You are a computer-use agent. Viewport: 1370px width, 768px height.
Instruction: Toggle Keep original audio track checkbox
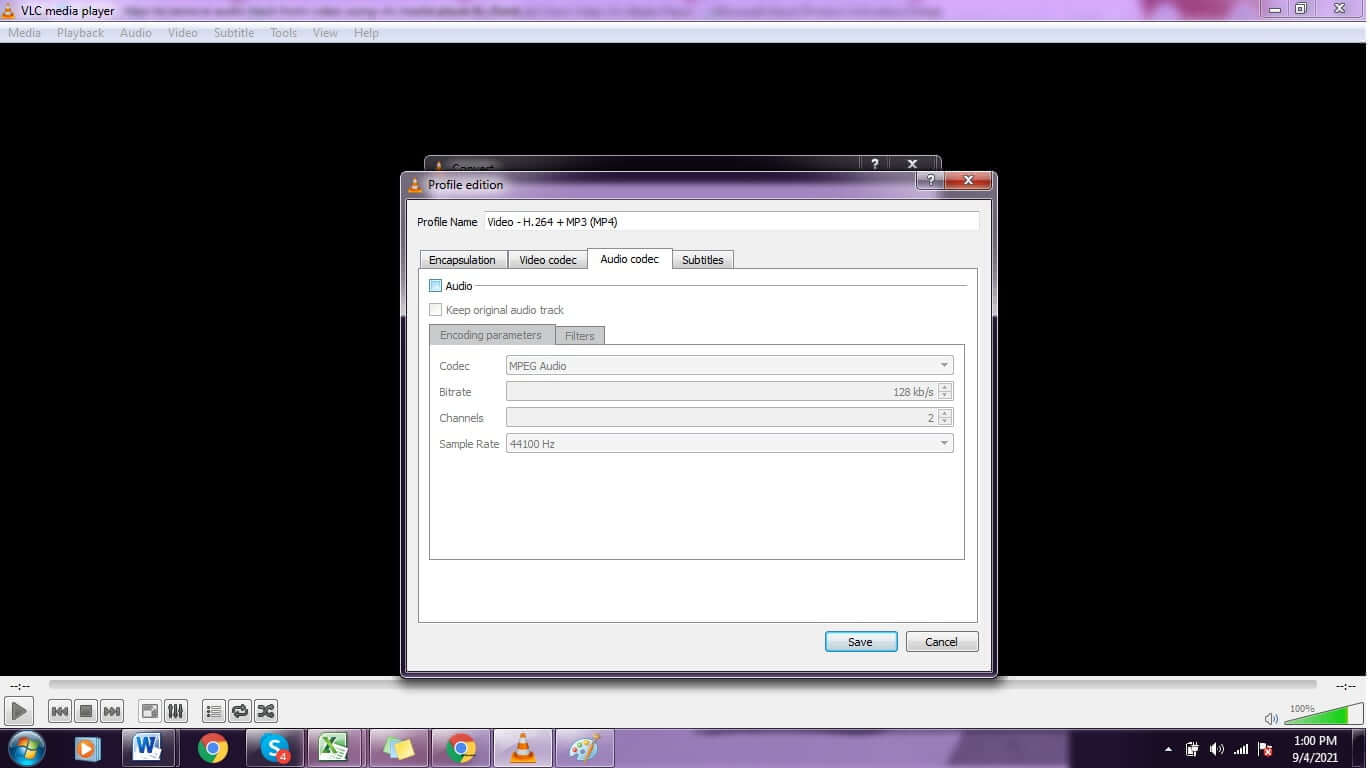pyautogui.click(x=435, y=310)
